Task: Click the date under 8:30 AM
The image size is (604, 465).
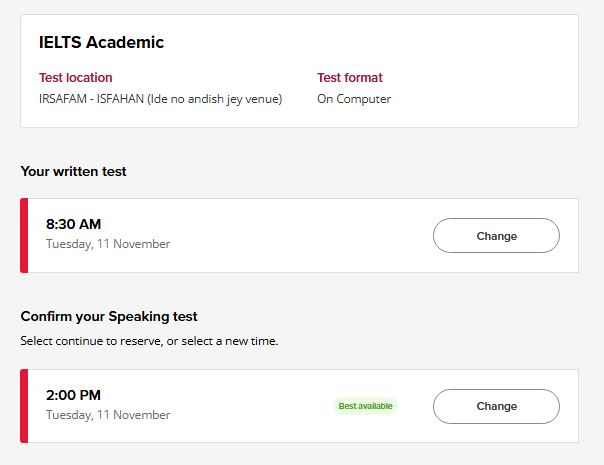Action: 108,244
